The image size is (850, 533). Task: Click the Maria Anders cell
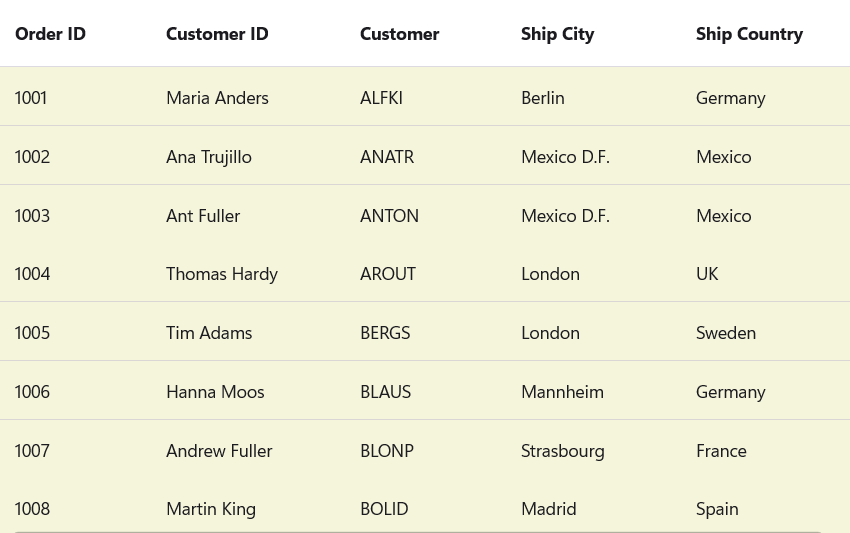tap(217, 98)
